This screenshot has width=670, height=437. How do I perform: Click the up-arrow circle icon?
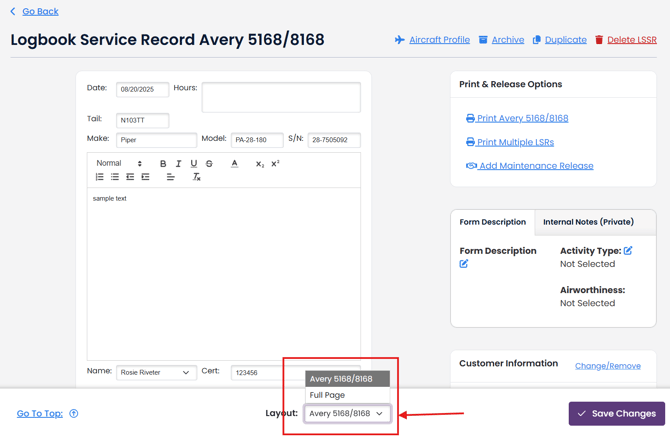pos(73,414)
